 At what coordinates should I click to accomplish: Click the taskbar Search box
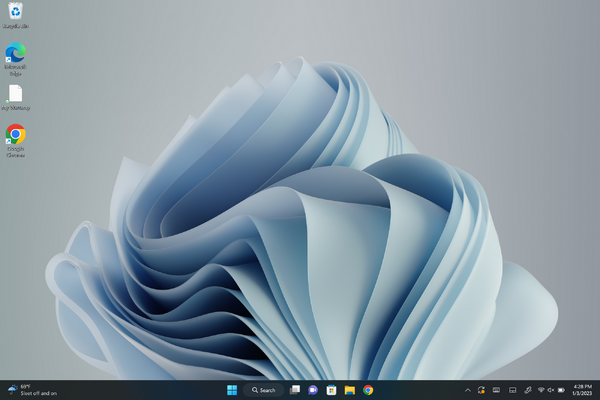(x=264, y=390)
